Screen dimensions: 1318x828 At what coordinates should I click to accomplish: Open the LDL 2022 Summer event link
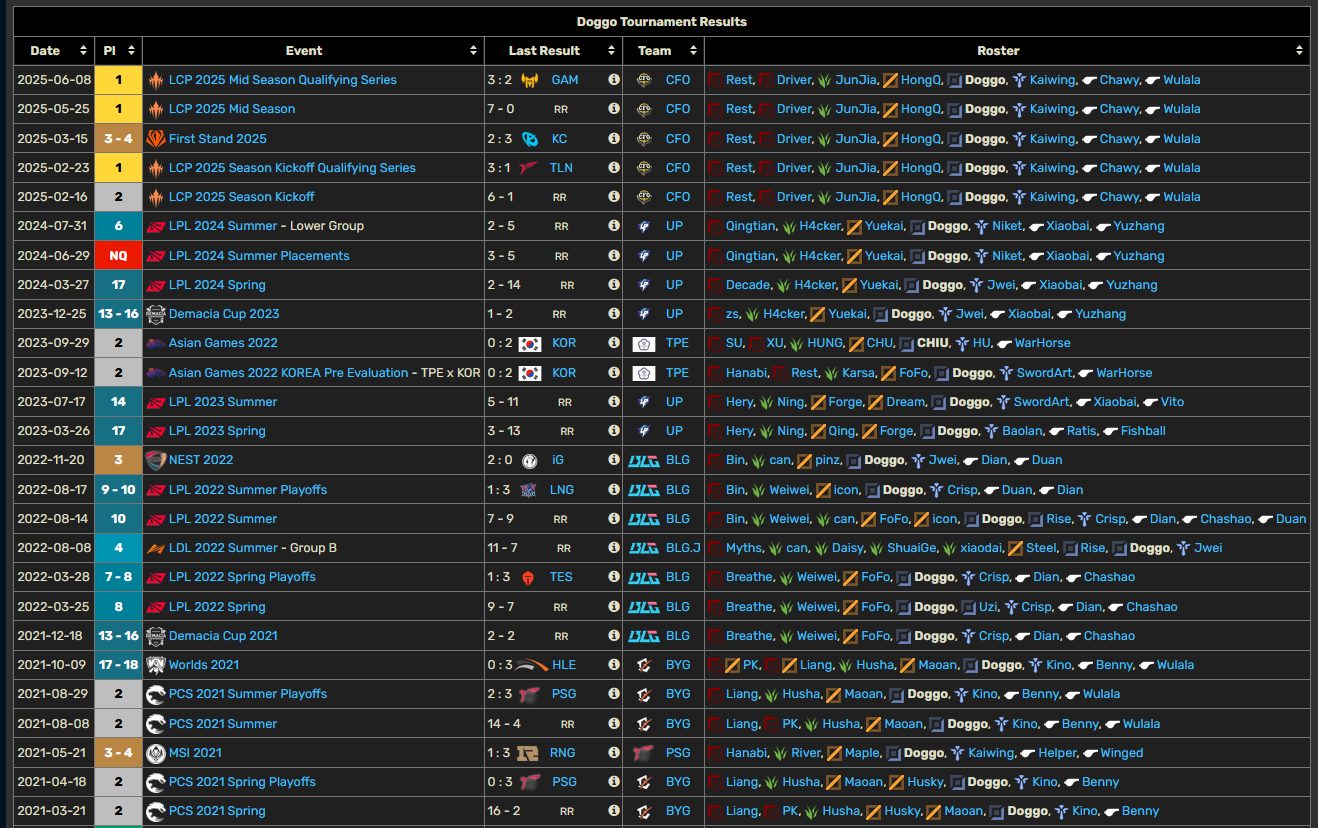point(224,548)
